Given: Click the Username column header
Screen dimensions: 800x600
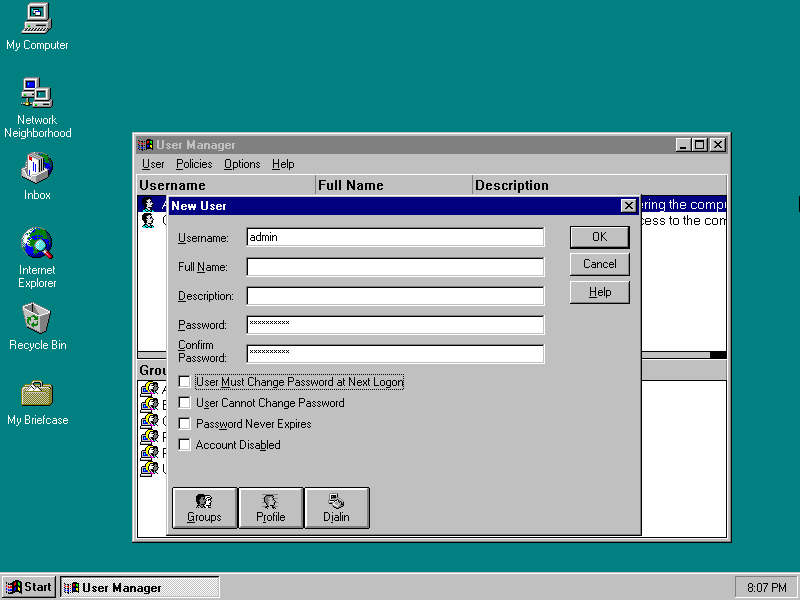Looking at the screenshot, I should [227, 185].
